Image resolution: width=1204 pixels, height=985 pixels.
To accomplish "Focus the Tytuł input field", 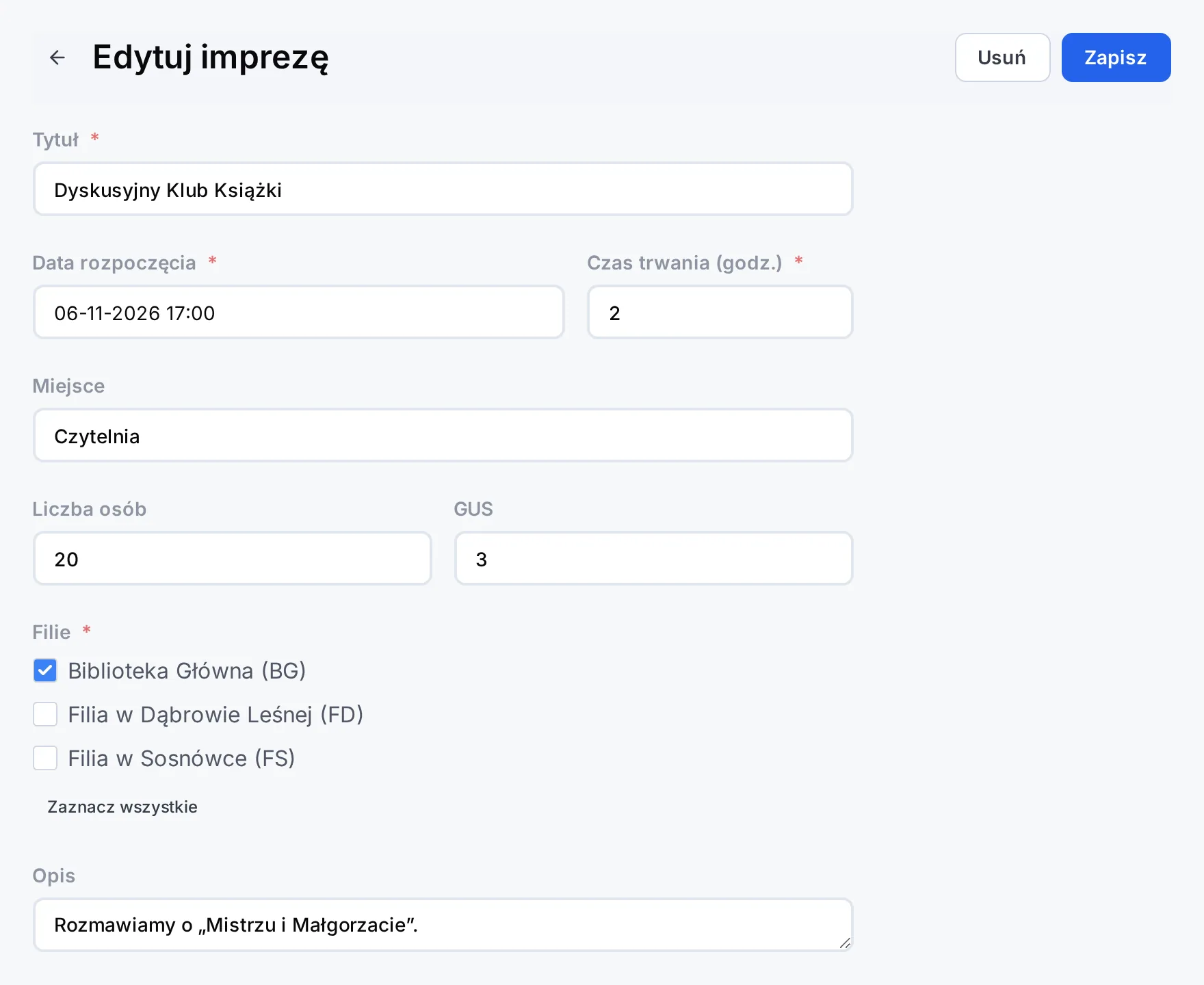I will tap(443, 189).
